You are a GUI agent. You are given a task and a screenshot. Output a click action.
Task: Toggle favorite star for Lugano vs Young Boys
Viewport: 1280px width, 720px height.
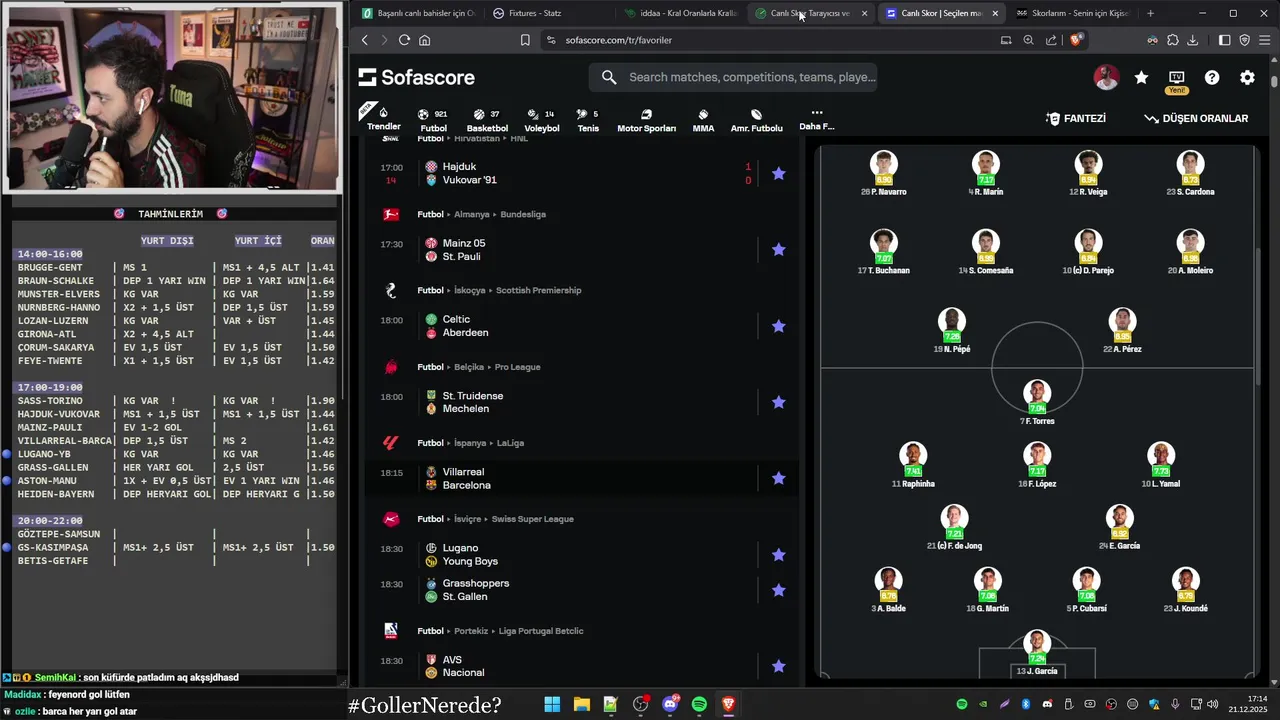779,555
